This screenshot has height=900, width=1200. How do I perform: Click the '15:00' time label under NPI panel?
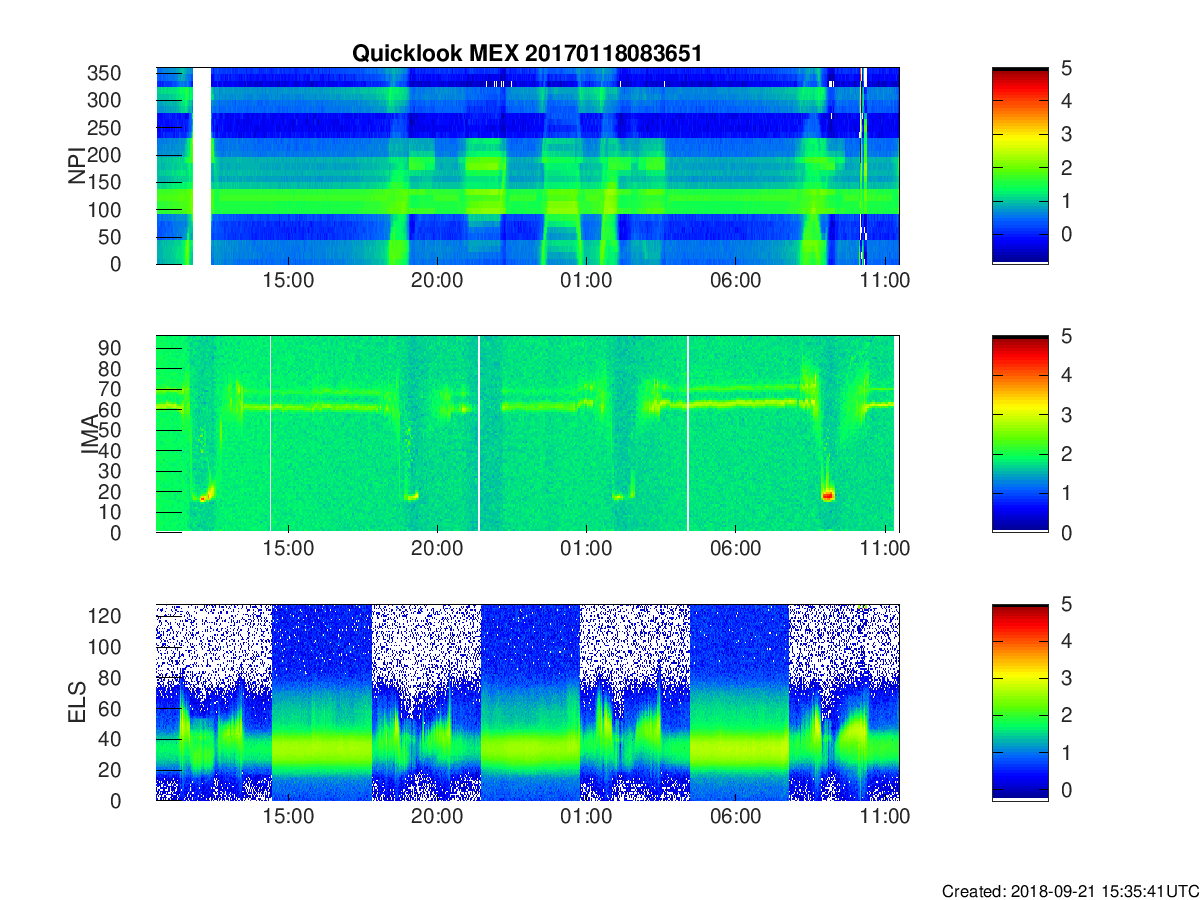click(288, 281)
